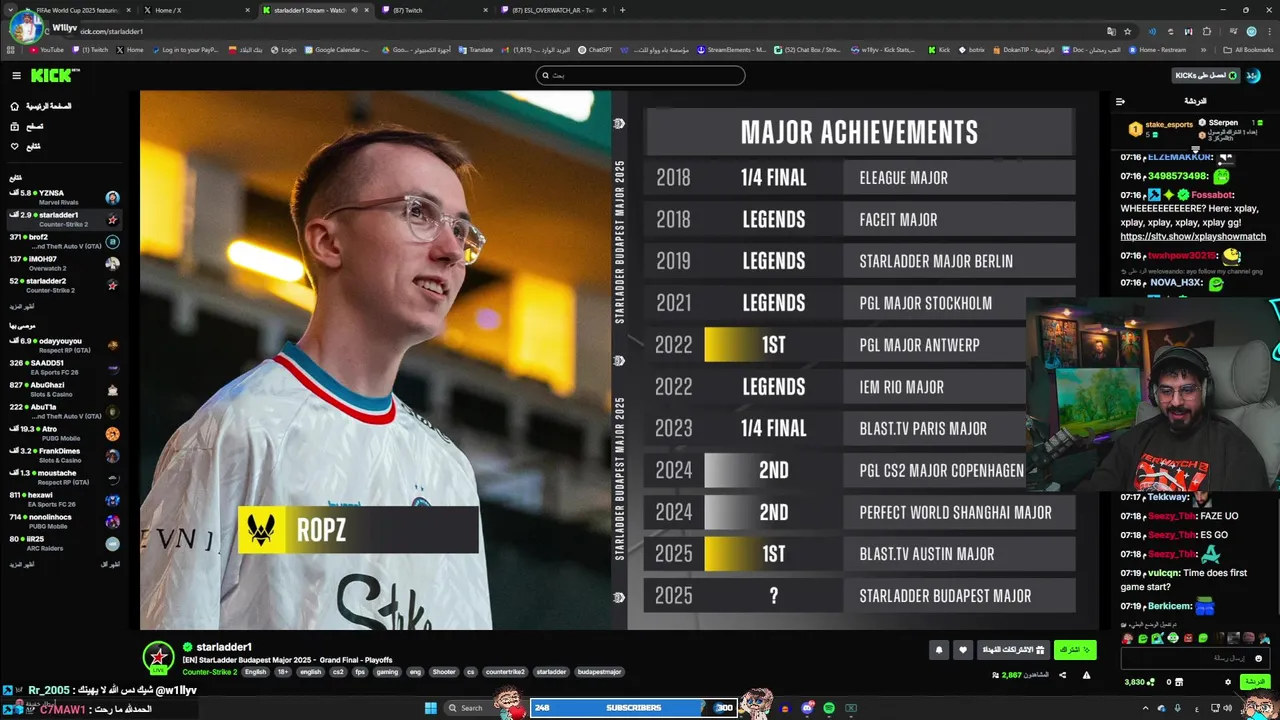Screen dimensions: 1280x720
Task: Open the emoji picker in chat
Action: coord(1259,658)
